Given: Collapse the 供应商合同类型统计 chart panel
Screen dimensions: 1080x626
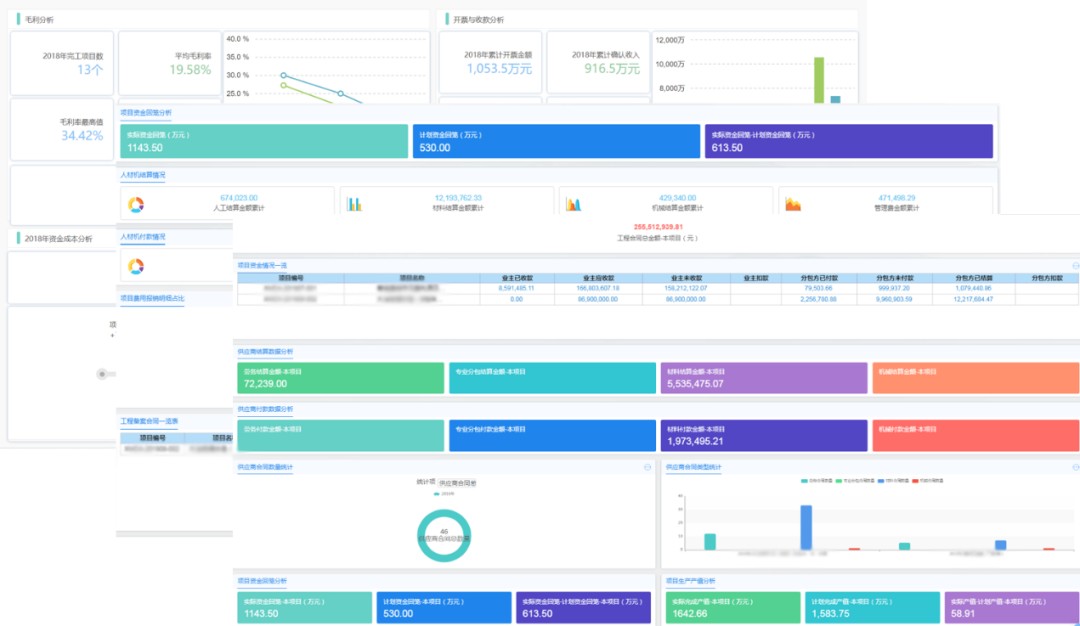Looking at the screenshot, I should pyautogui.click(x=1075, y=467).
